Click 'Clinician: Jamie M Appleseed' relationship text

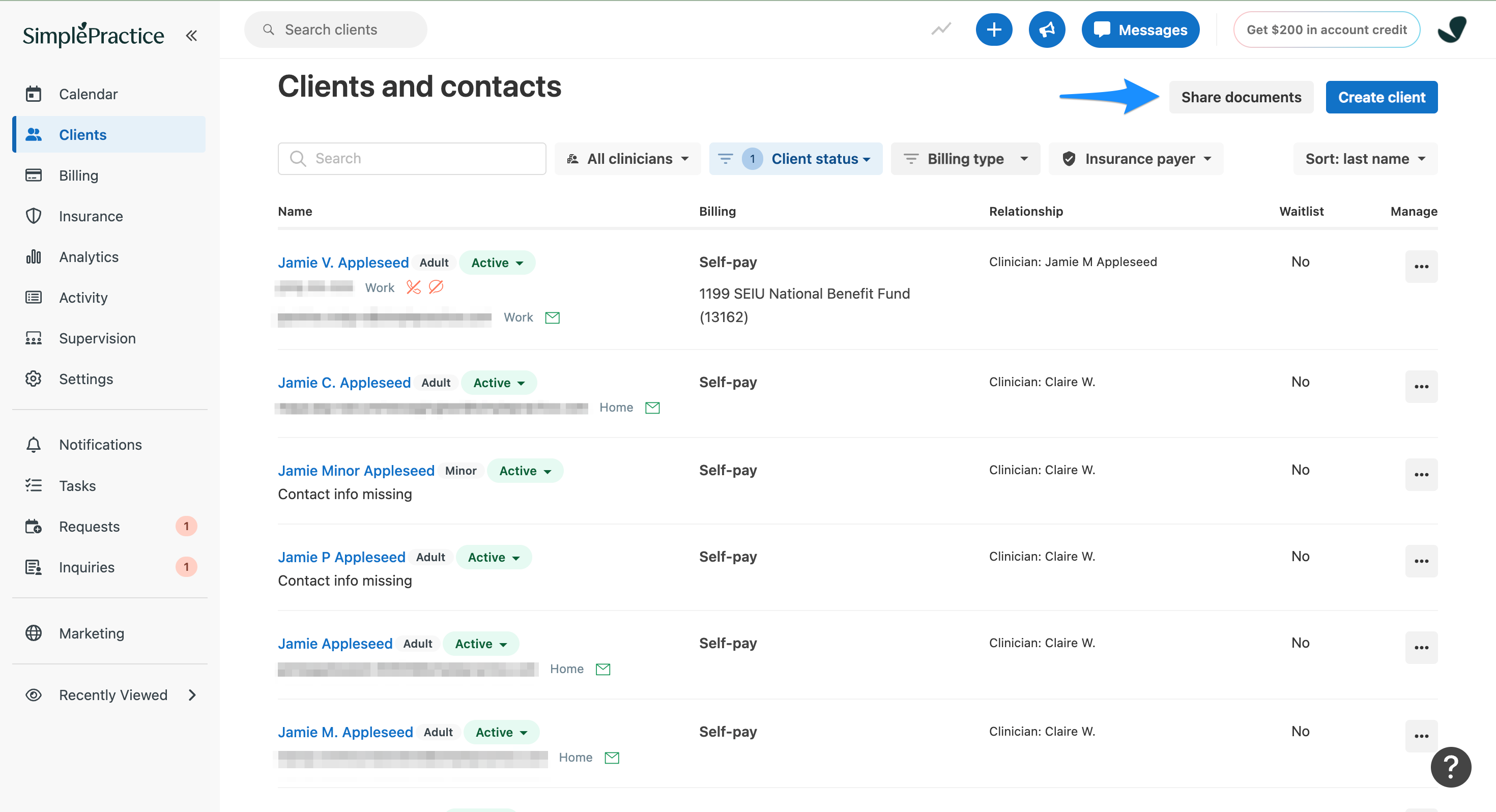(1073, 262)
